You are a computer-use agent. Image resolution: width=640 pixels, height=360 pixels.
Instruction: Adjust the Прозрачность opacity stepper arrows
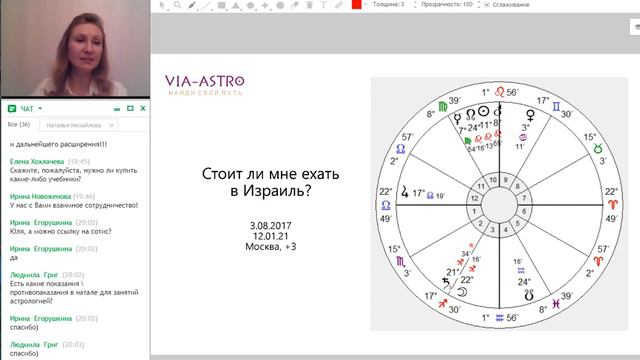(479, 4)
